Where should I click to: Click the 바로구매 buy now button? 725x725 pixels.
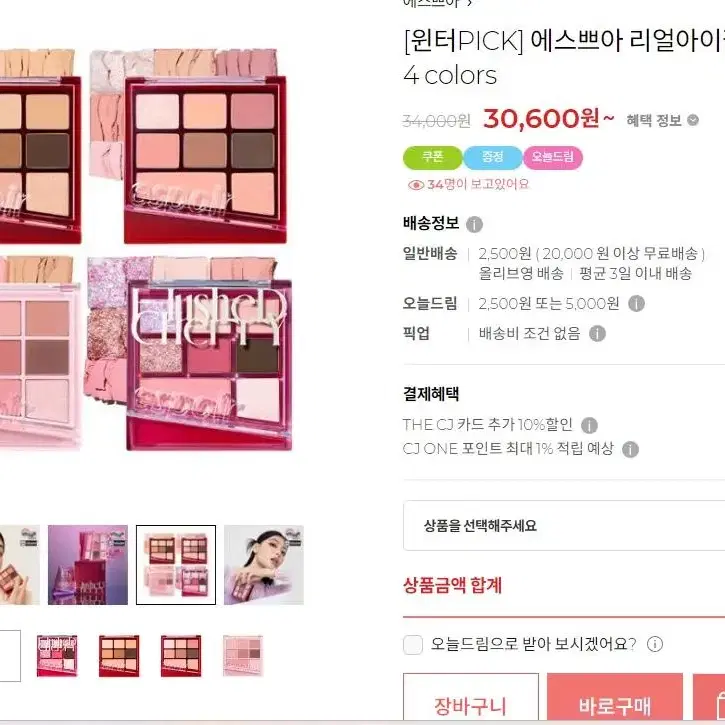[x=615, y=698]
